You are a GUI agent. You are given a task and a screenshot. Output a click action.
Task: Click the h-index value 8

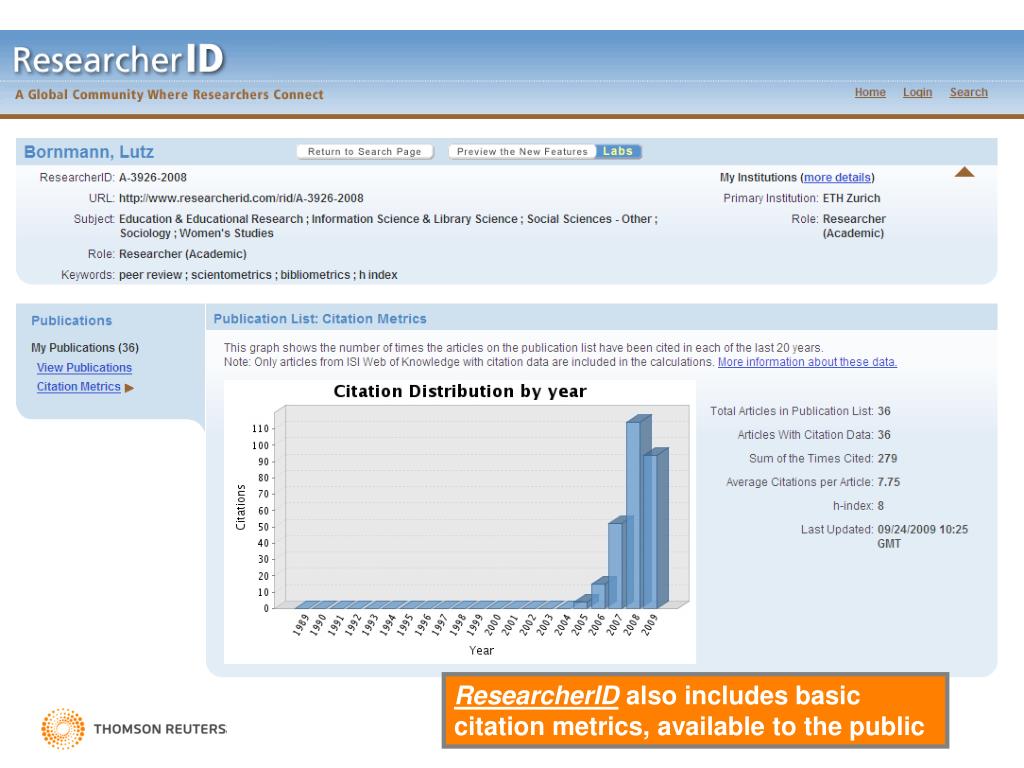[881, 505]
